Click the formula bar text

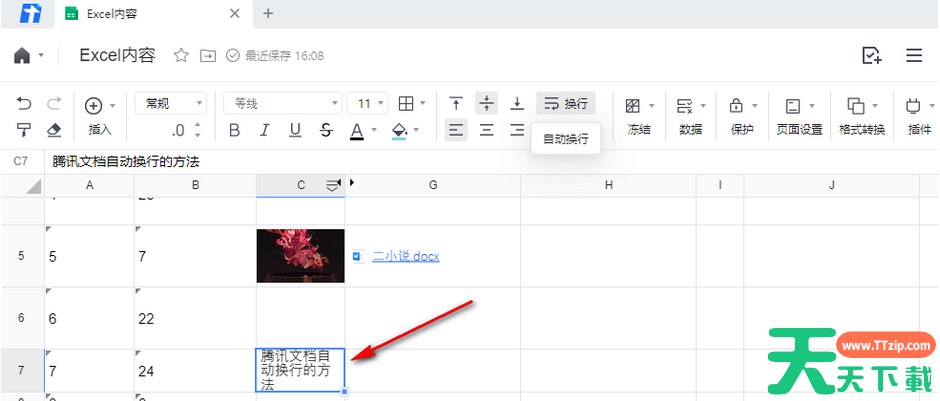click(x=126, y=161)
